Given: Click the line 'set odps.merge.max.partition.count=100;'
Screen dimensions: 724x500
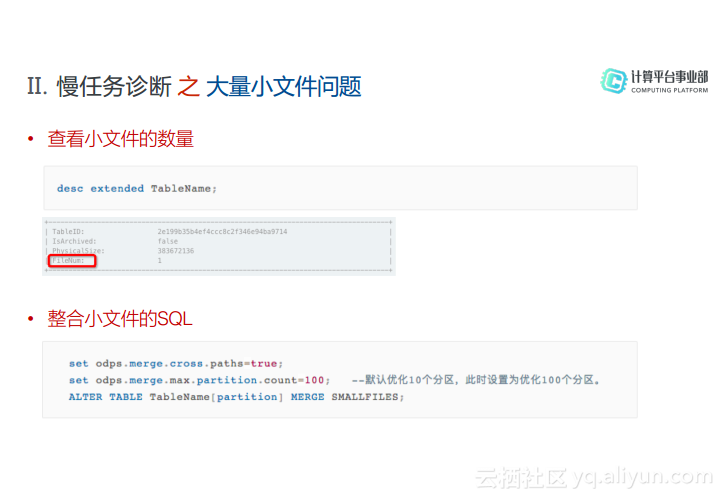Looking at the screenshot, I should coord(199,380).
